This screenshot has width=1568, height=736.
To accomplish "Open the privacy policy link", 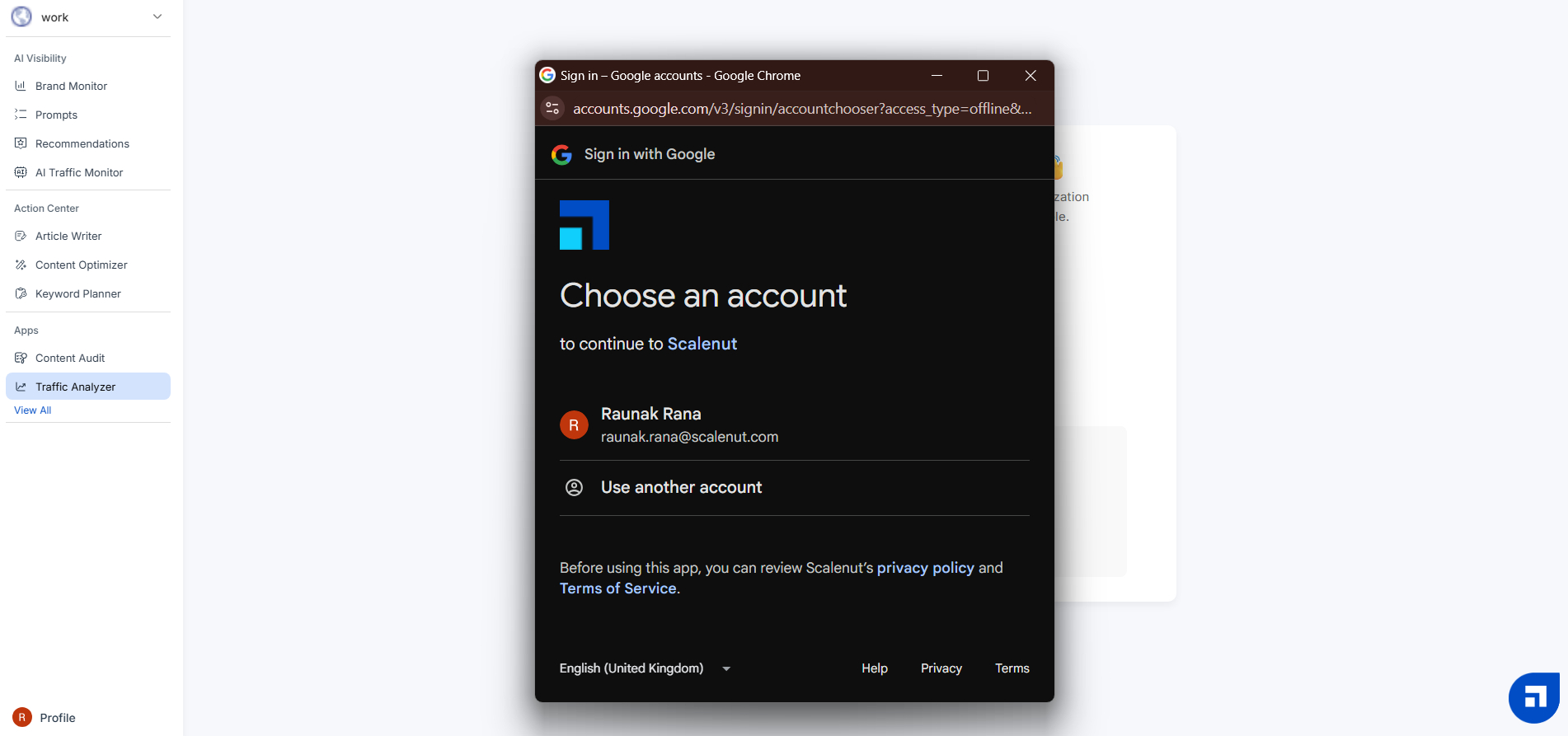I will tap(925, 568).
